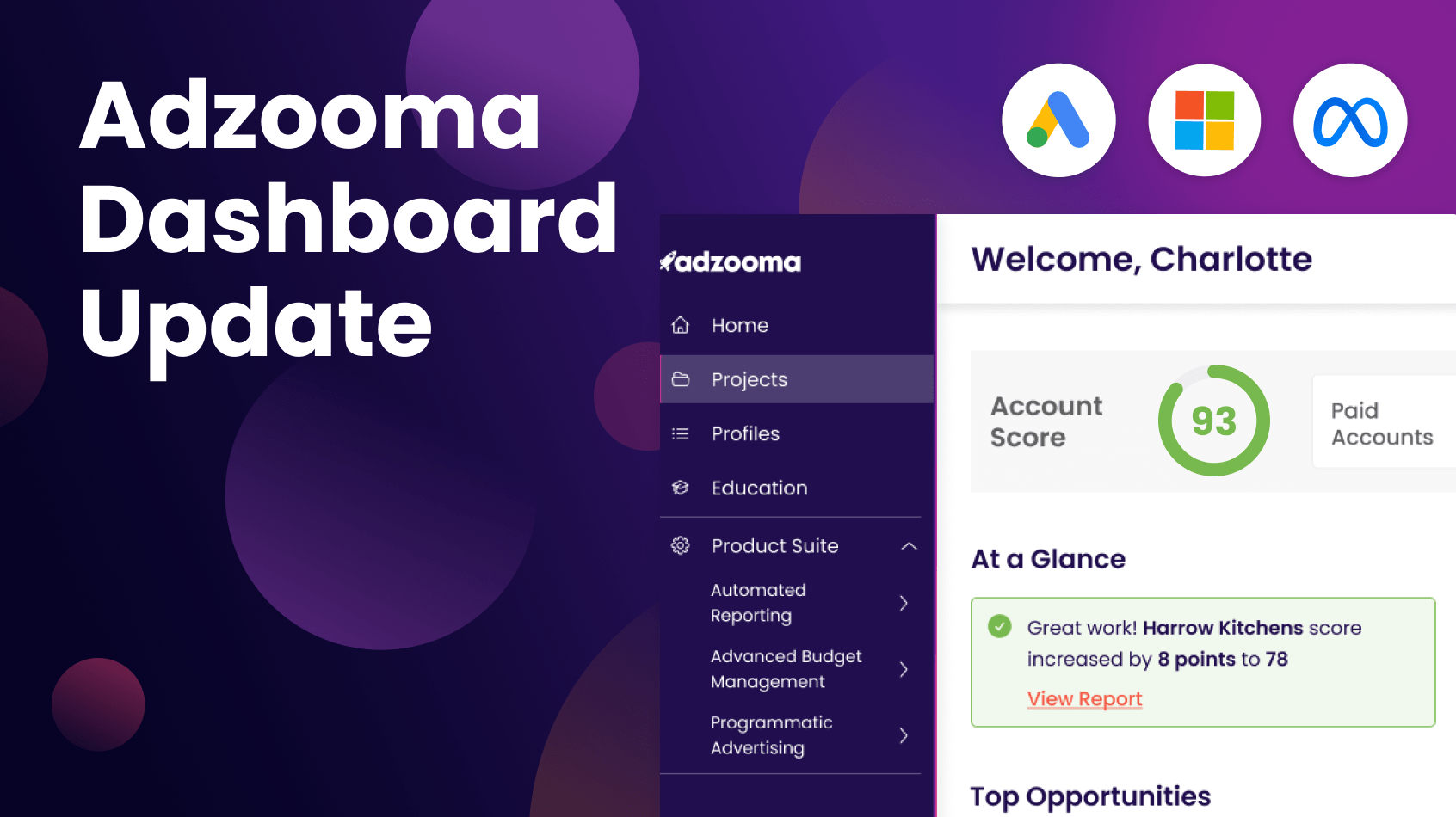Click the Meta logo
This screenshot has width=1456, height=817.
1349,120
